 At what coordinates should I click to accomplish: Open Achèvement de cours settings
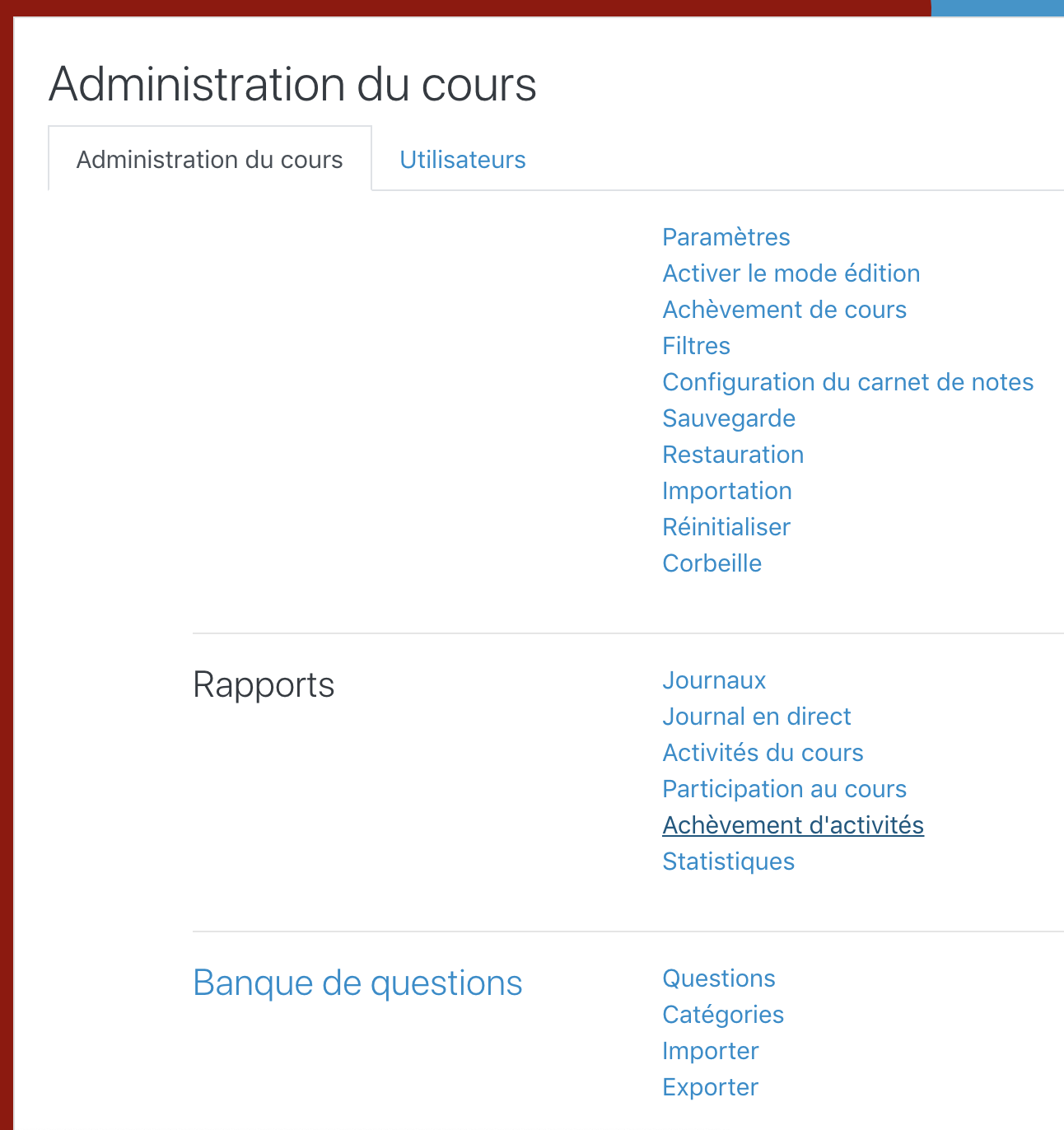784,310
